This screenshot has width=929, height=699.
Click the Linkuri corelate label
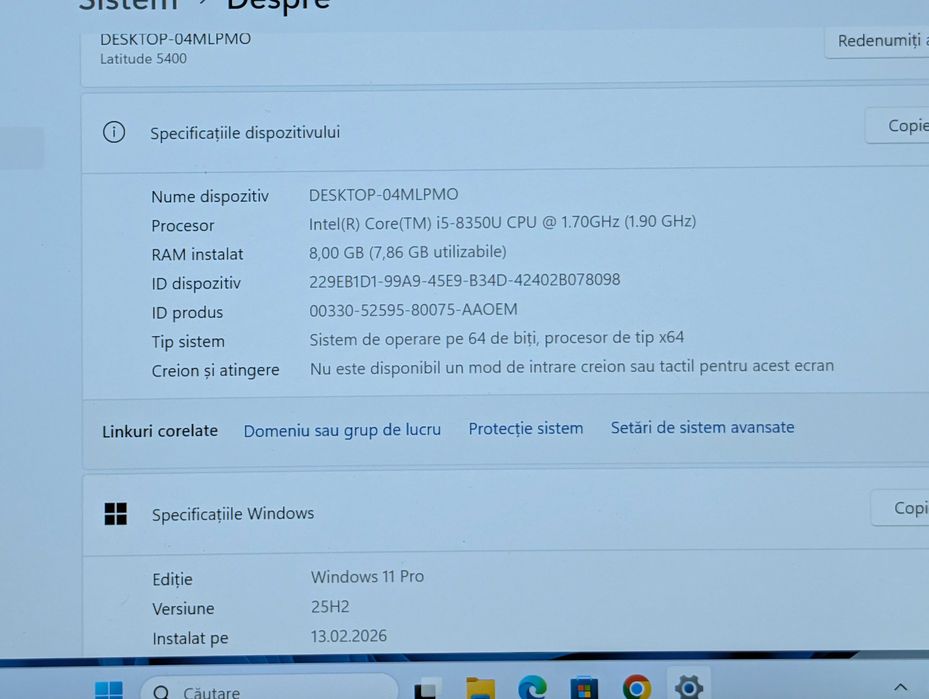tap(160, 431)
